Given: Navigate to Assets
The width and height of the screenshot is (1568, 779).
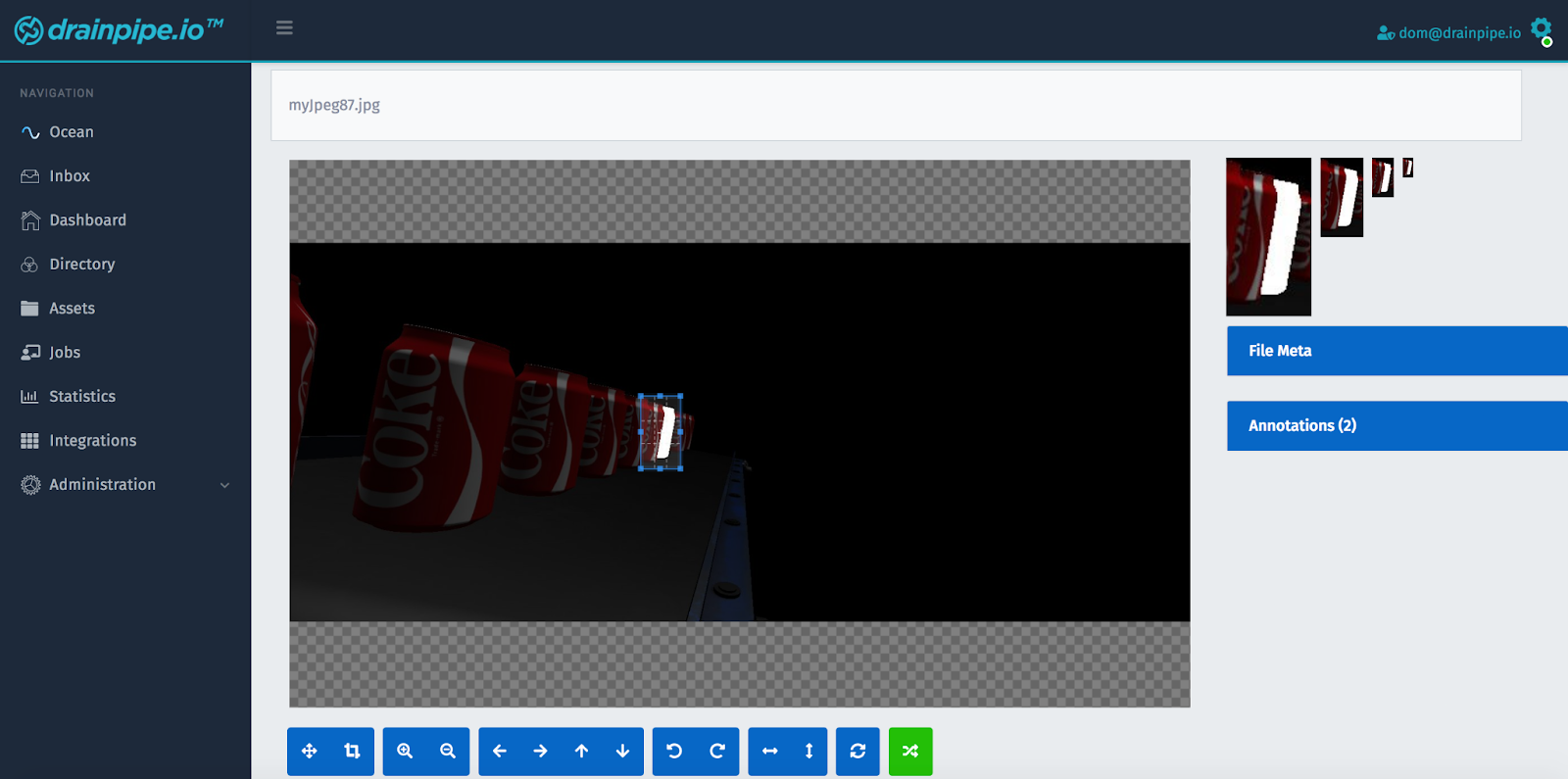Looking at the screenshot, I should click(x=73, y=309).
